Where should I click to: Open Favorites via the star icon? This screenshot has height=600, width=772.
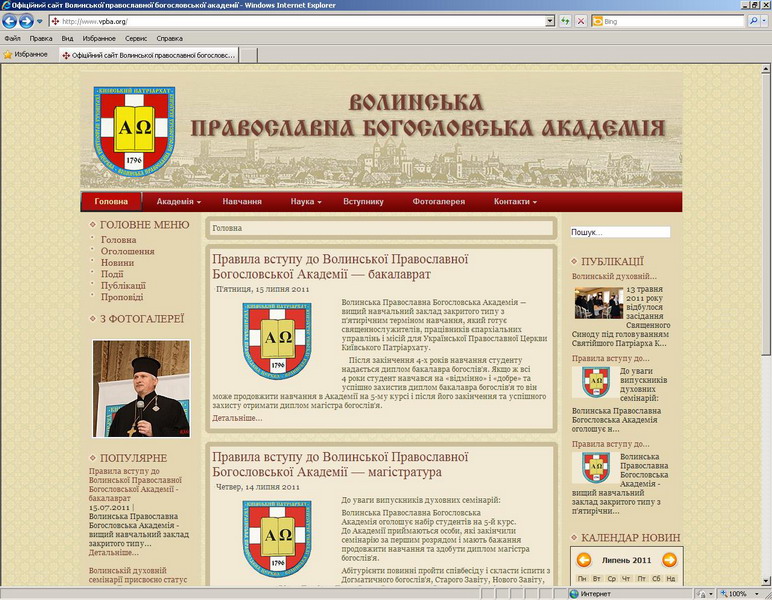8,55
